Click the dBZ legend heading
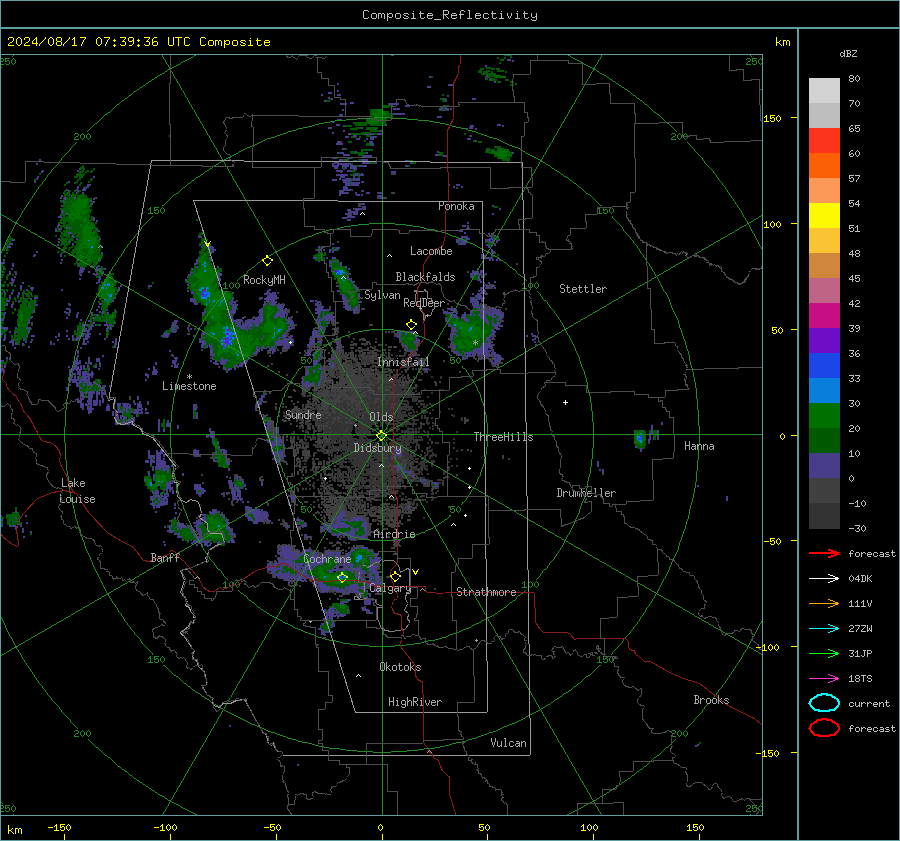Screen dimensions: 900x841 (848, 53)
